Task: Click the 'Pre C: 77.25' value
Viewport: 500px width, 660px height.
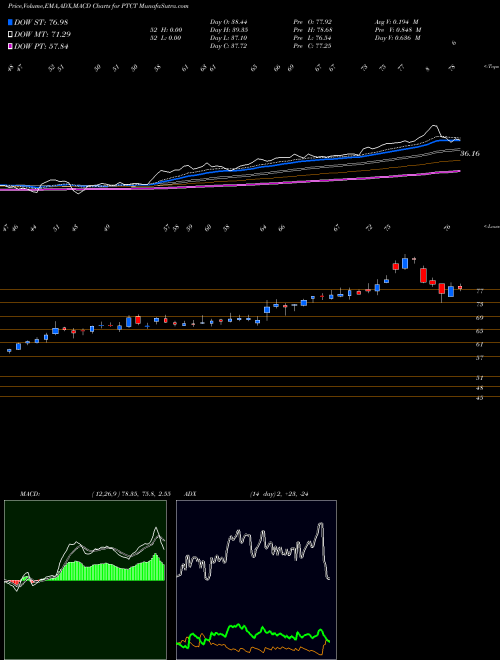Action: (x=314, y=46)
